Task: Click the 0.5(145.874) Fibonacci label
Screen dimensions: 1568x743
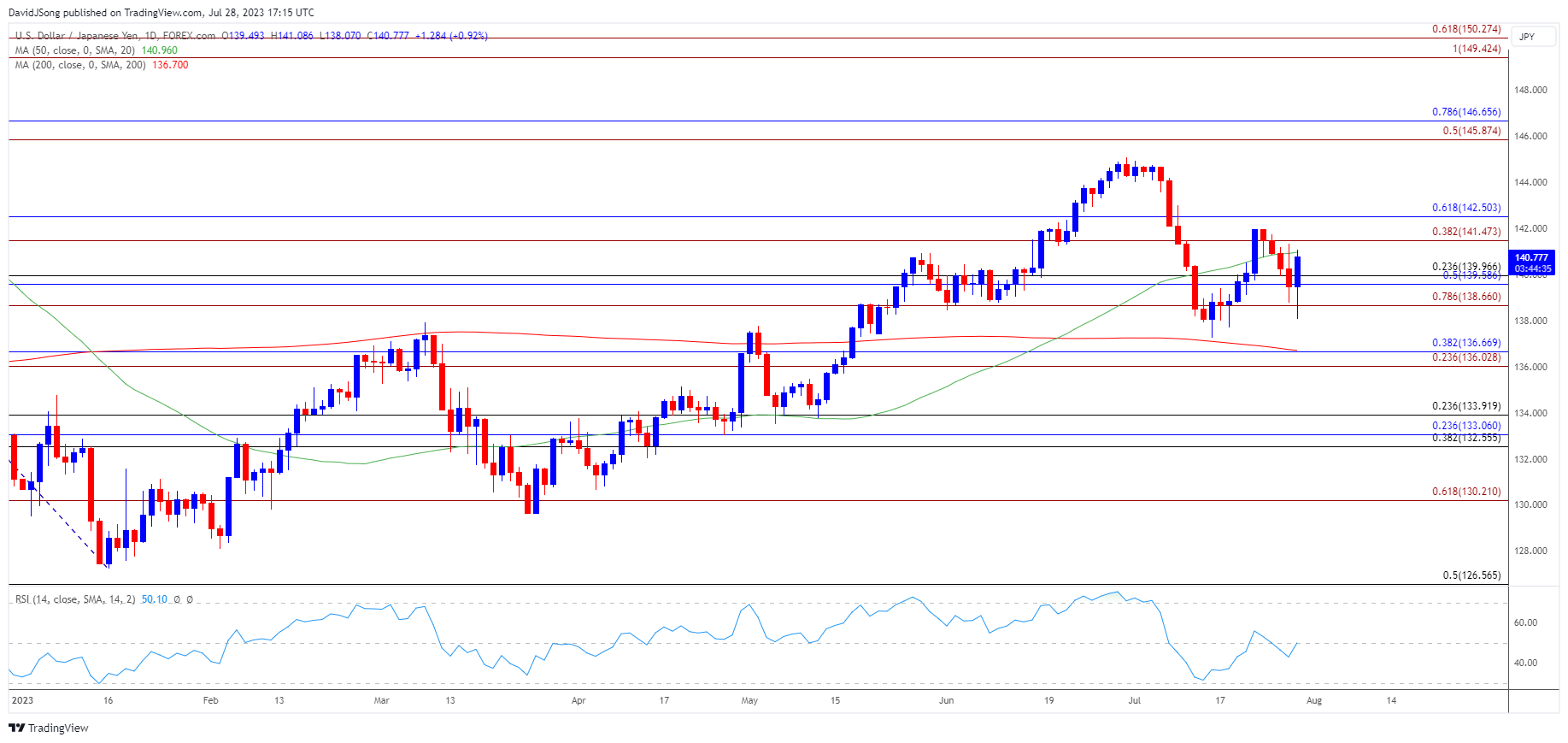Action: (x=1471, y=131)
